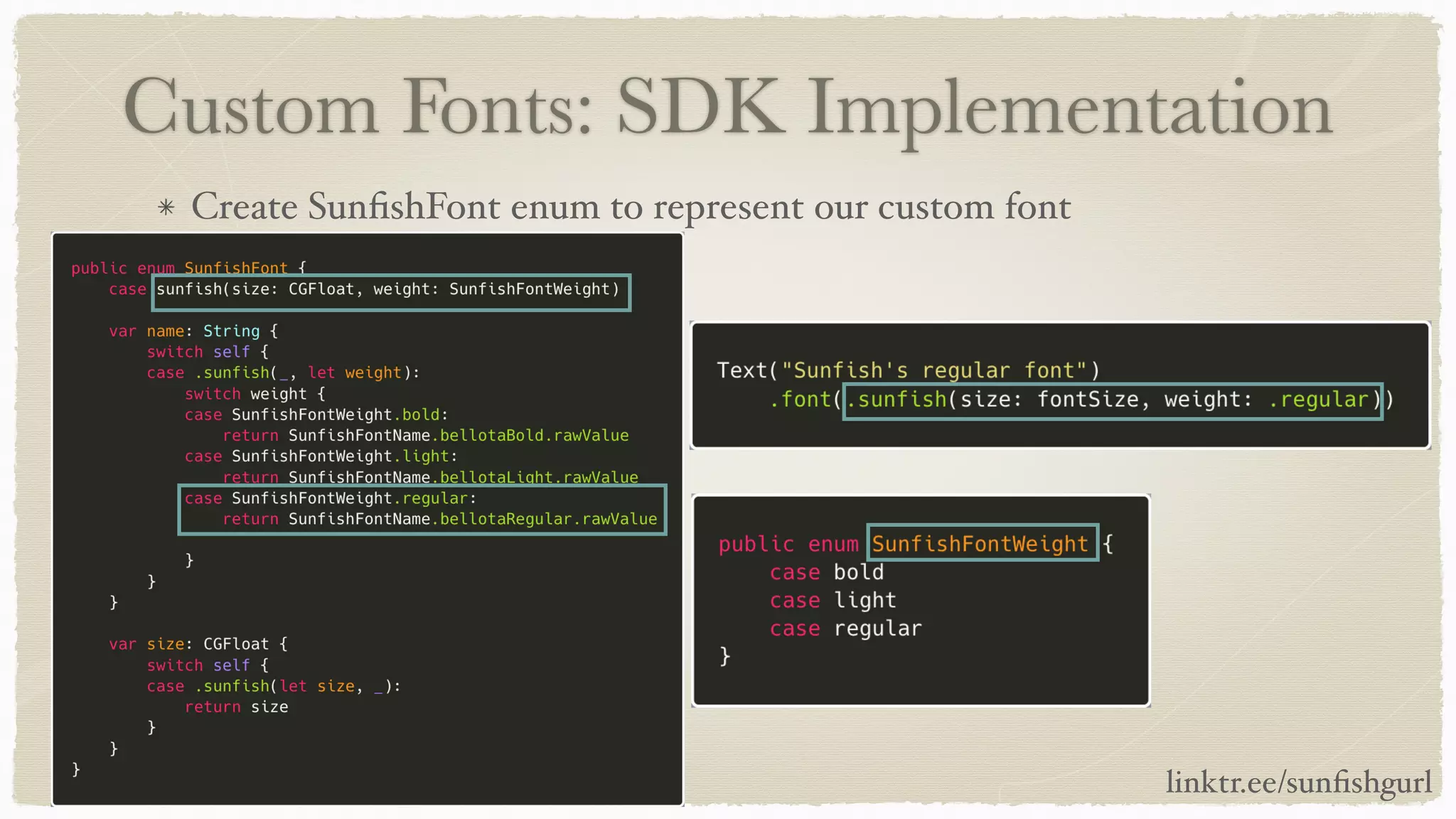The width and height of the screenshot is (1456, 819).
Task: Click the linktr.ee/sunfishgurl link
Action: (1298, 783)
